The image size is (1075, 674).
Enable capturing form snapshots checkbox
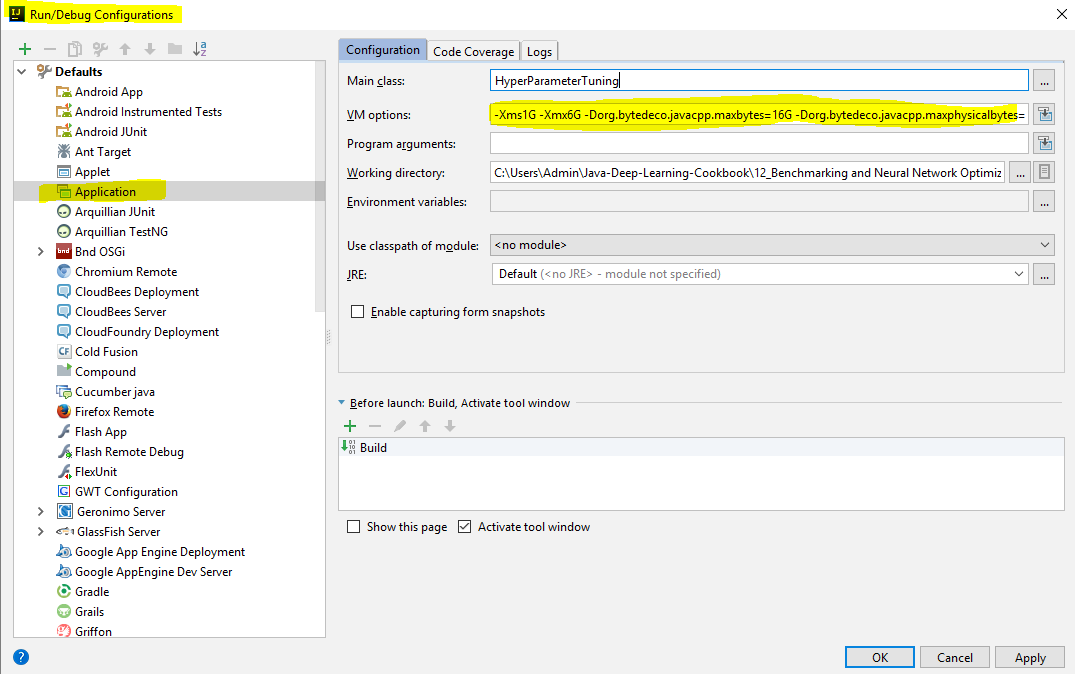[x=357, y=312]
